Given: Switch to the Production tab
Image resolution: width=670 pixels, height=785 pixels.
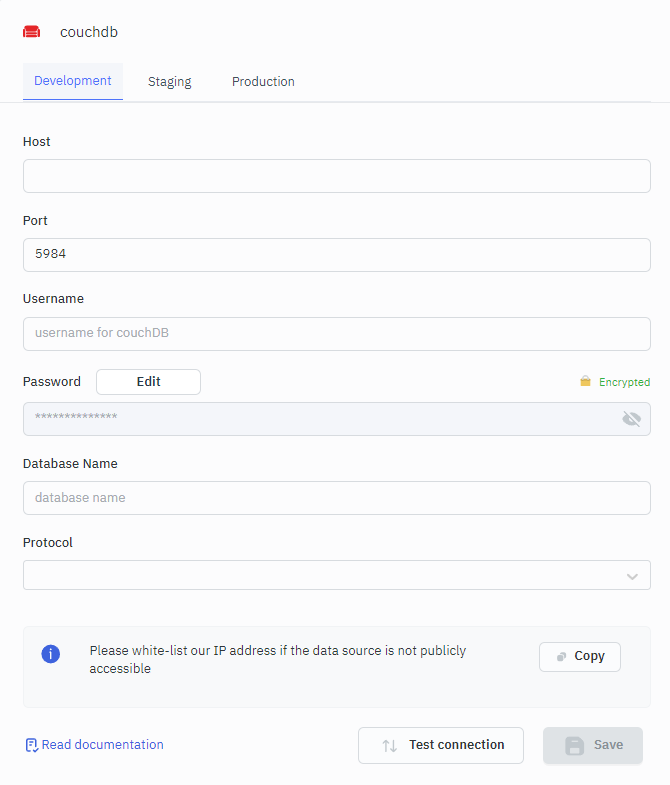Looking at the screenshot, I should [x=263, y=82].
